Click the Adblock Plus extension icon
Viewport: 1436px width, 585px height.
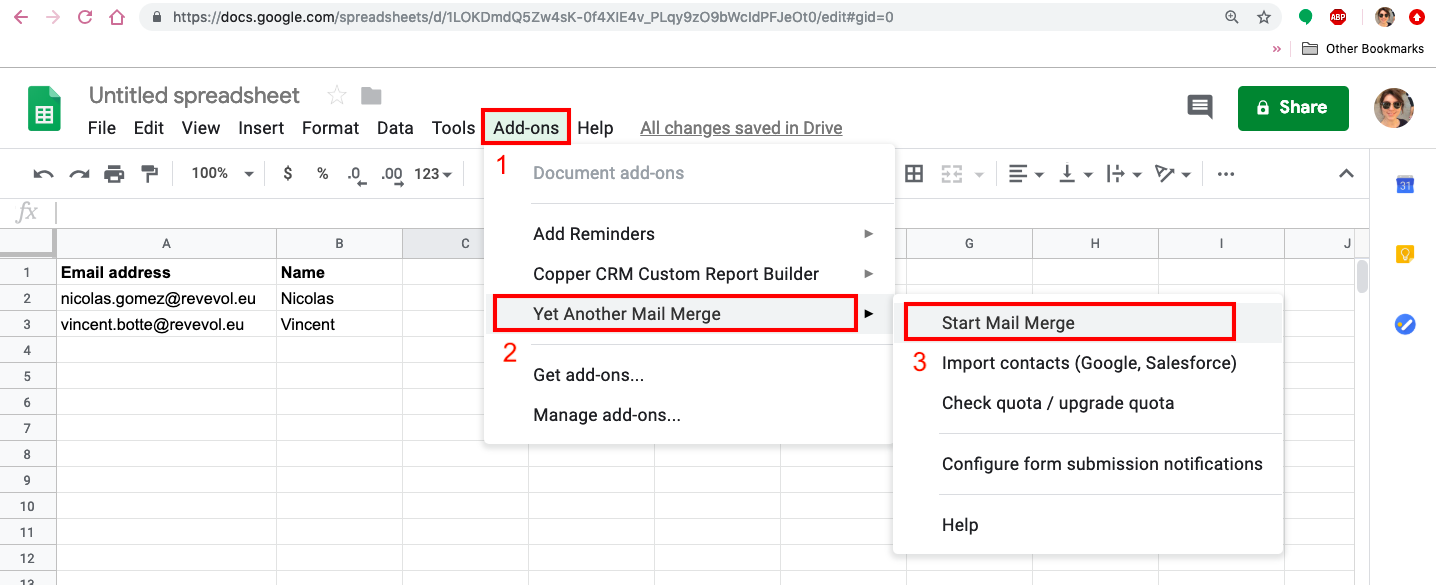coord(1338,17)
